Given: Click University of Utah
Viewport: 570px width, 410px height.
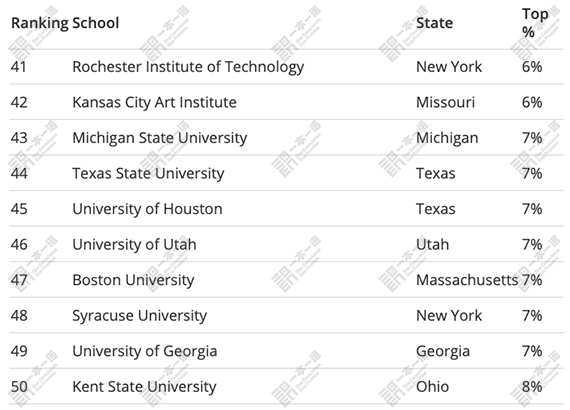Looking at the screenshot, I should [135, 245].
